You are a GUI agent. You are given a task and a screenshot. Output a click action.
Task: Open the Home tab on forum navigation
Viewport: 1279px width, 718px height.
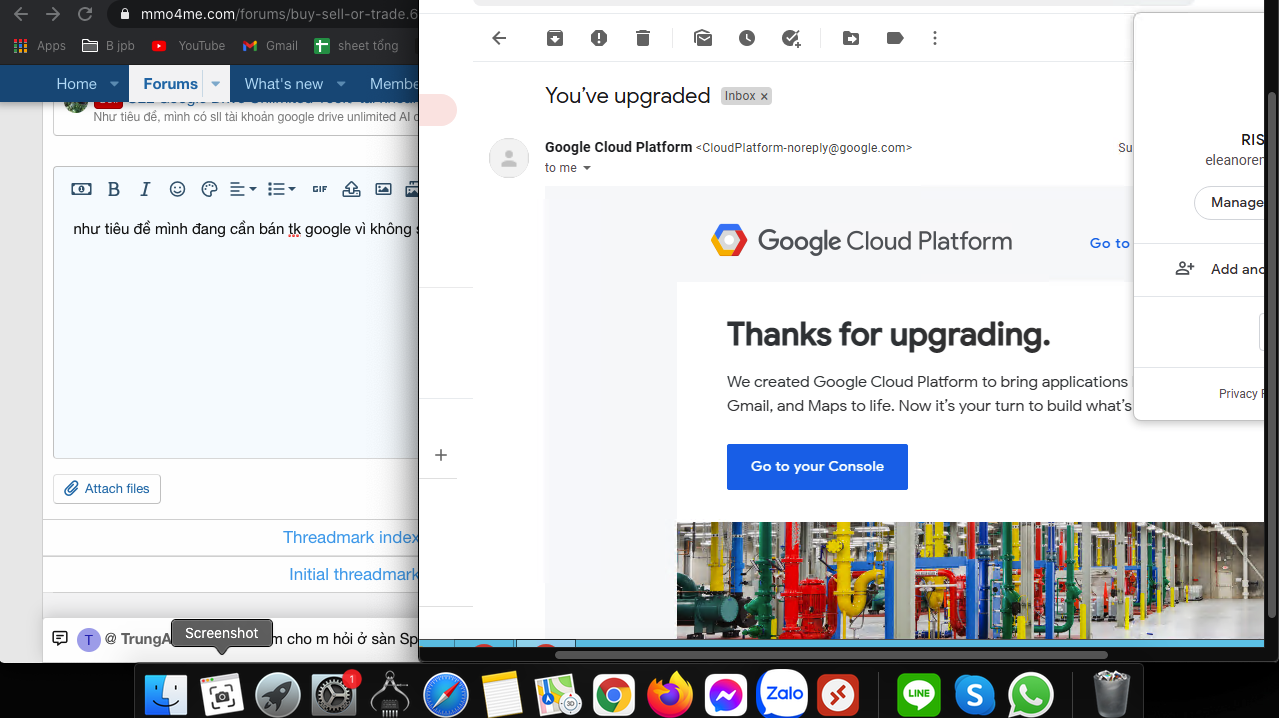point(77,84)
